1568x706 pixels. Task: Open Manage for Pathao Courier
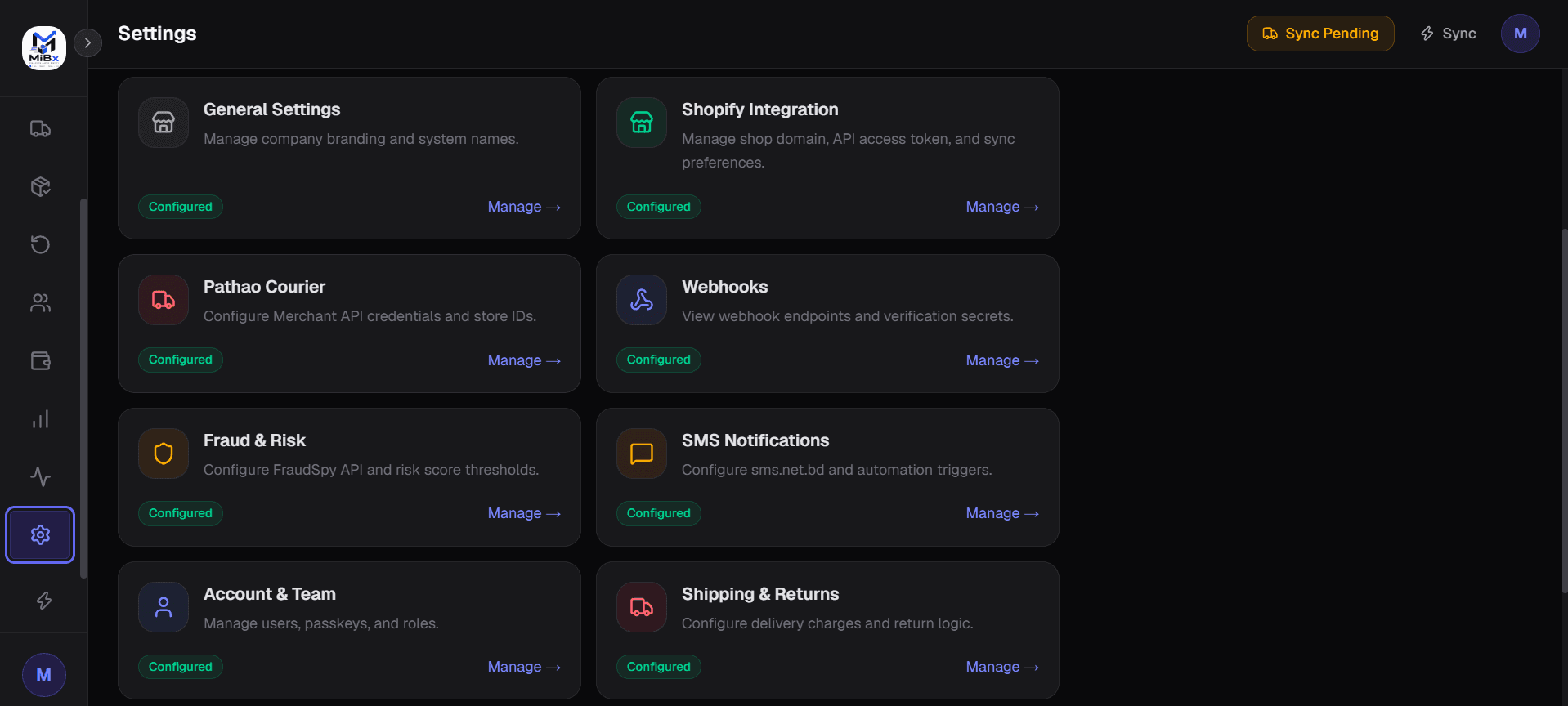[x=524, y=360]
